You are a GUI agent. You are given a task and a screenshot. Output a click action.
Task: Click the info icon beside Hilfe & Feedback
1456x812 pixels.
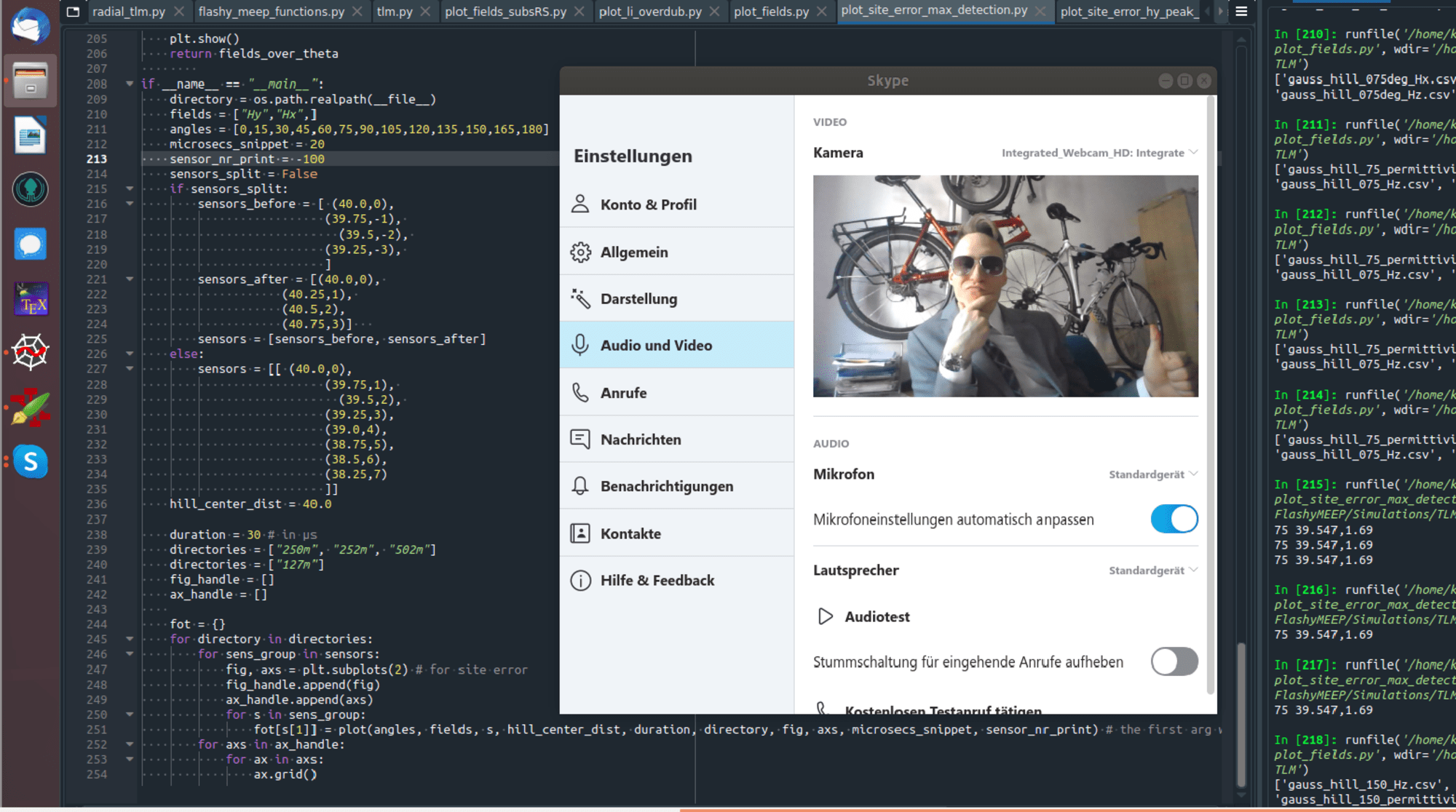580,581
